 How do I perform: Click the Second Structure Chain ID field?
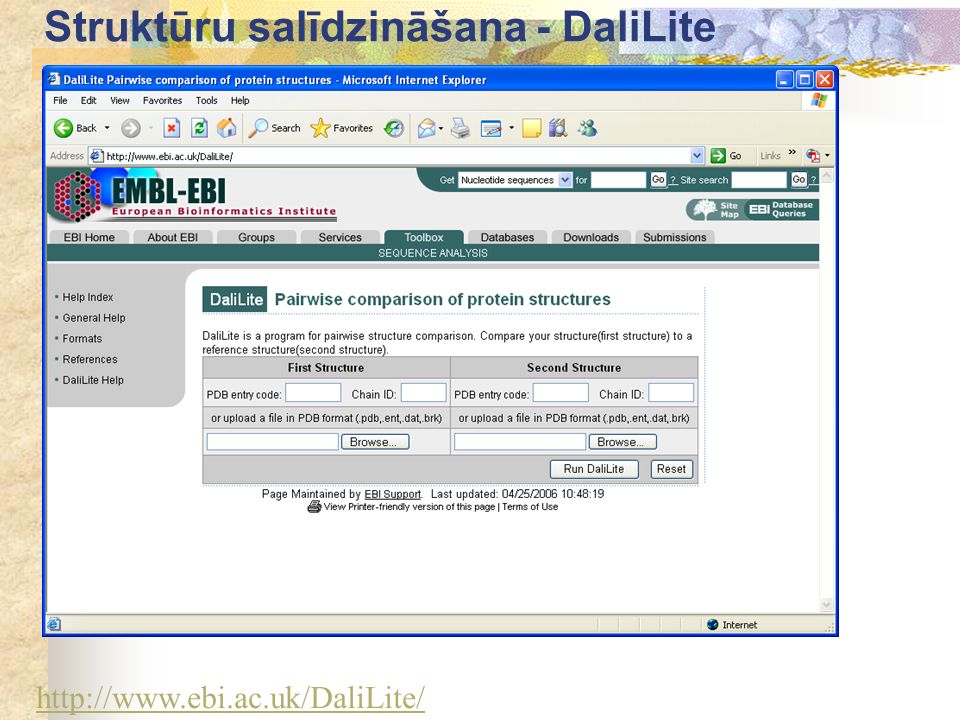click(x=671, y=393)
